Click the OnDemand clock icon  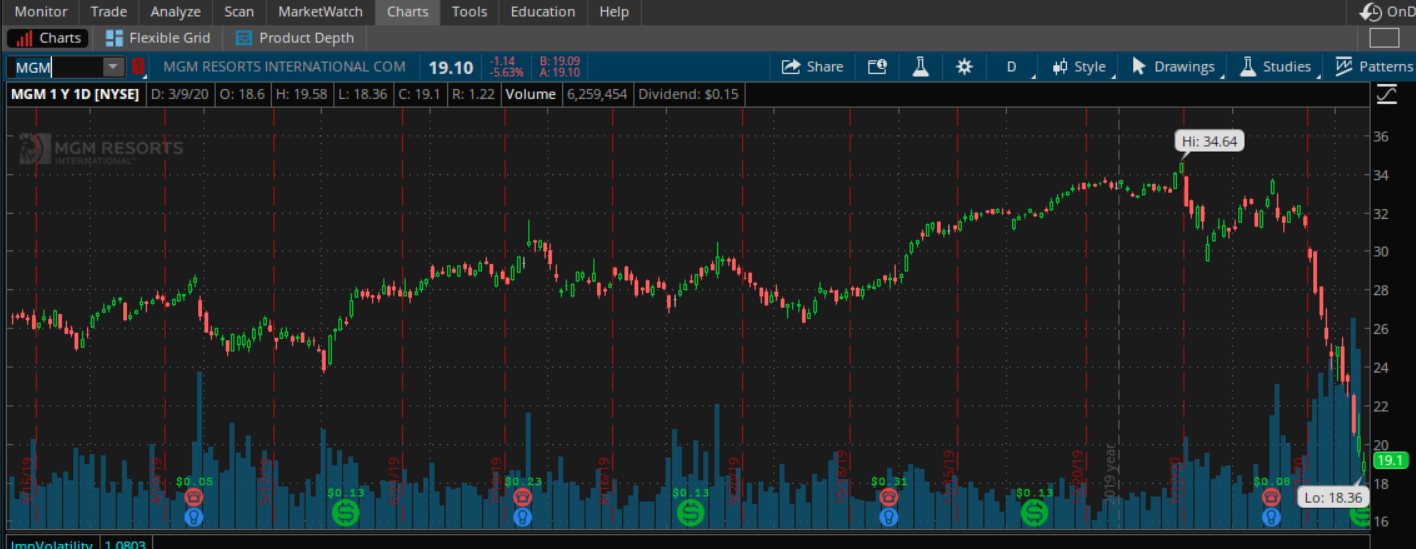[1371, 12]
